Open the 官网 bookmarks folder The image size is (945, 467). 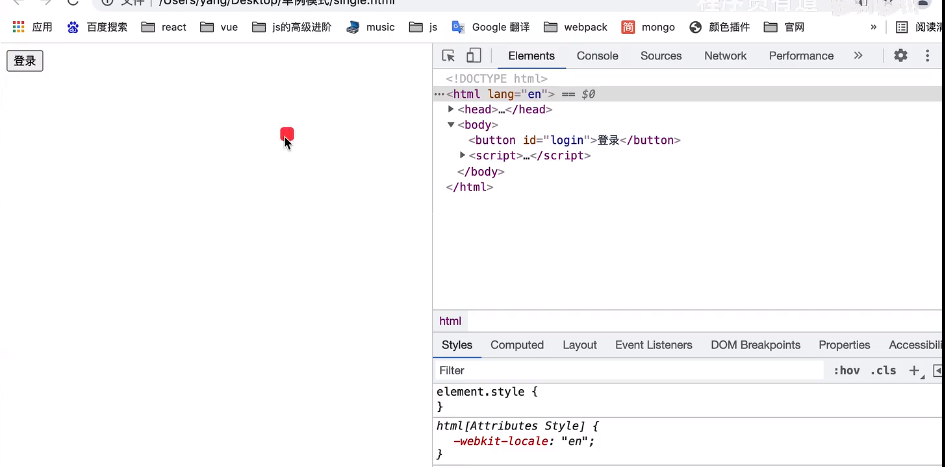(784, 27)
